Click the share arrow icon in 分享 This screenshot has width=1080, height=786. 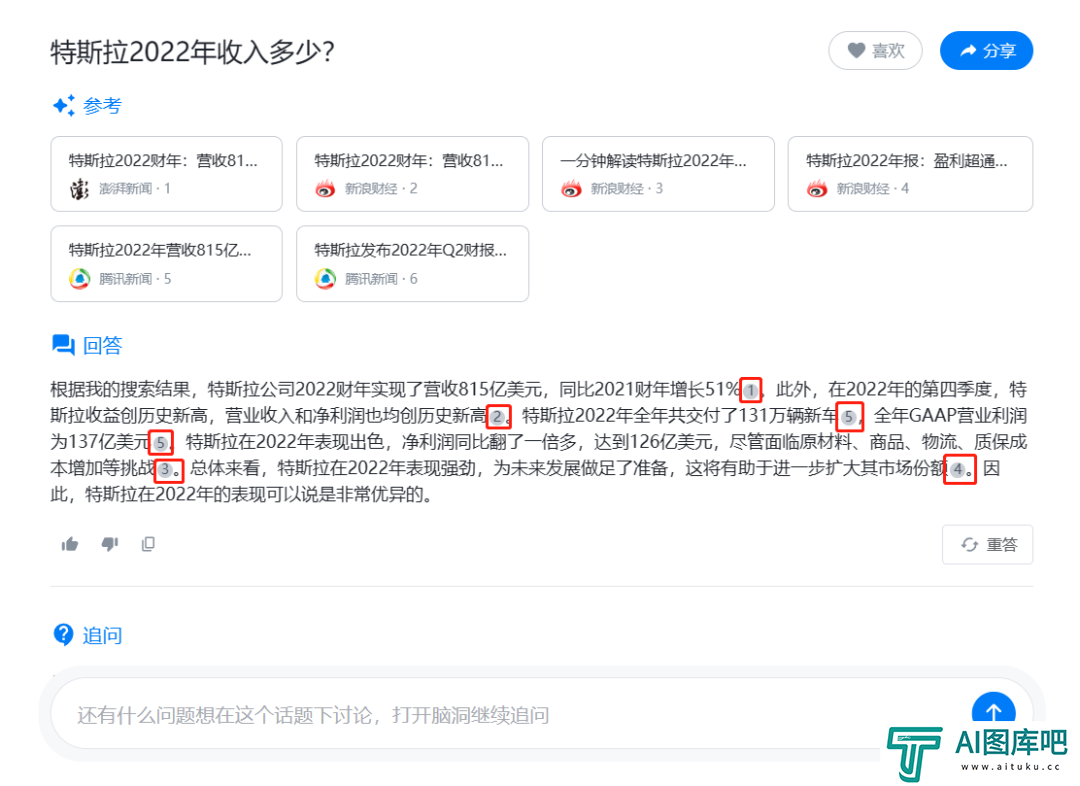pos(968,50)
